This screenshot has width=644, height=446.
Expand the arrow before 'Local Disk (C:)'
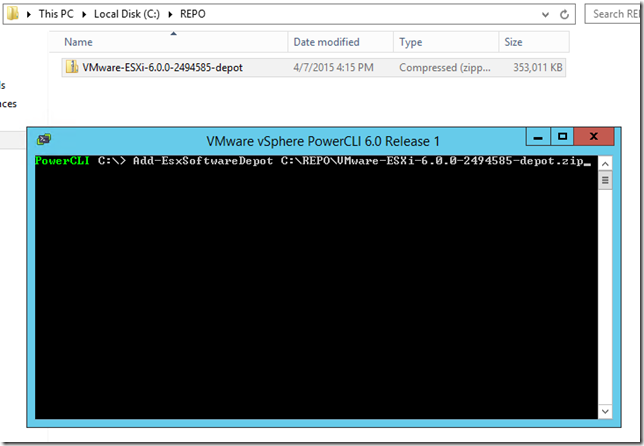84,14
